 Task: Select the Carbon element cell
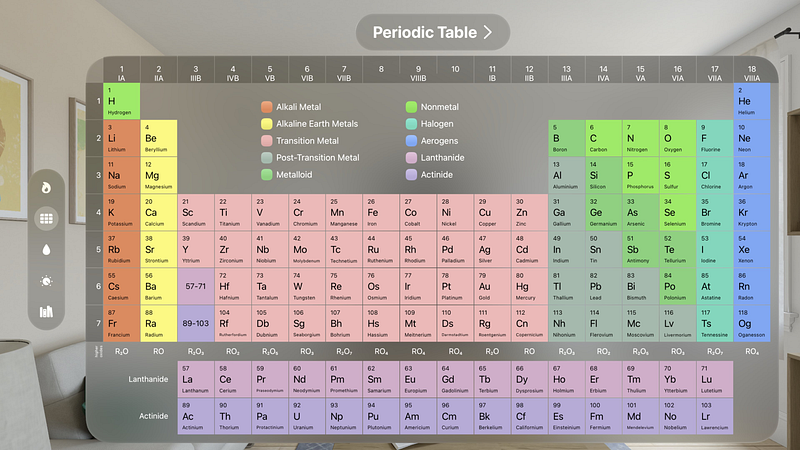tap(604, 138)
